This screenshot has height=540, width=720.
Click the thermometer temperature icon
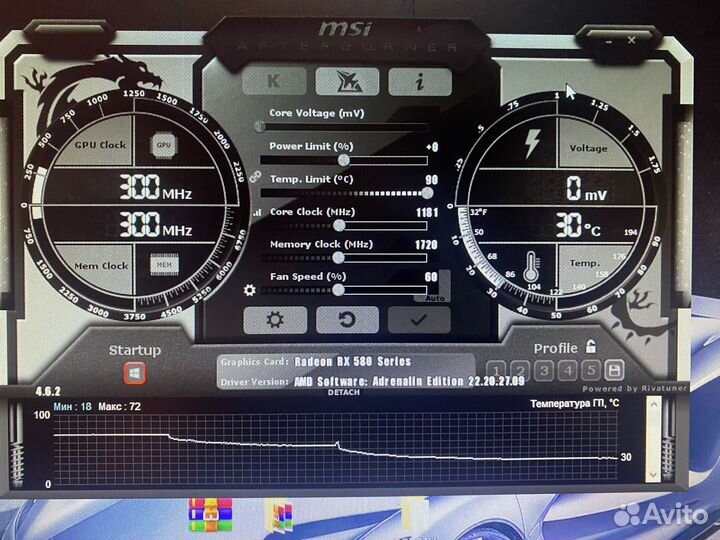[x=531, y=267]
